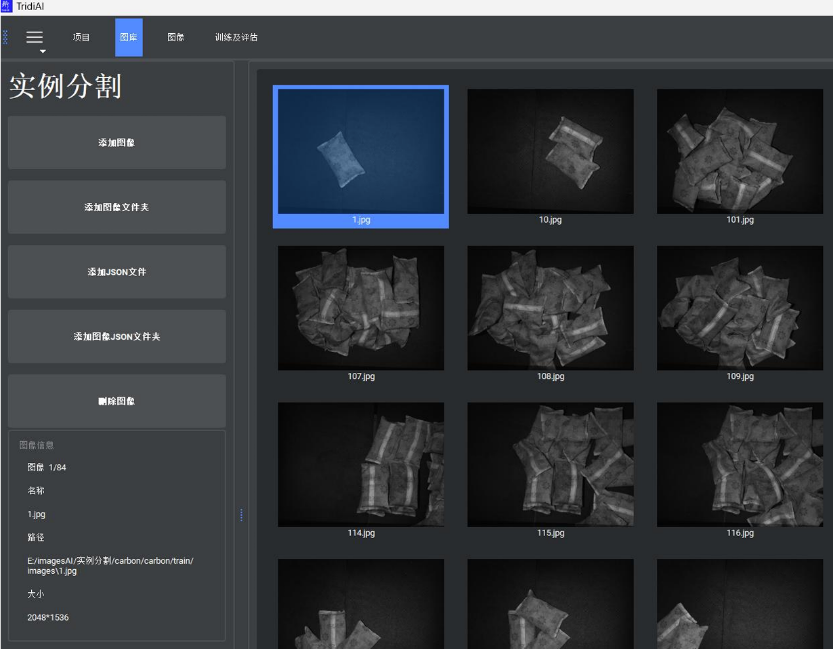This screenshot has width=833, height=649.
Task: Click the 添加图像 button
Action: pos(116,143)
